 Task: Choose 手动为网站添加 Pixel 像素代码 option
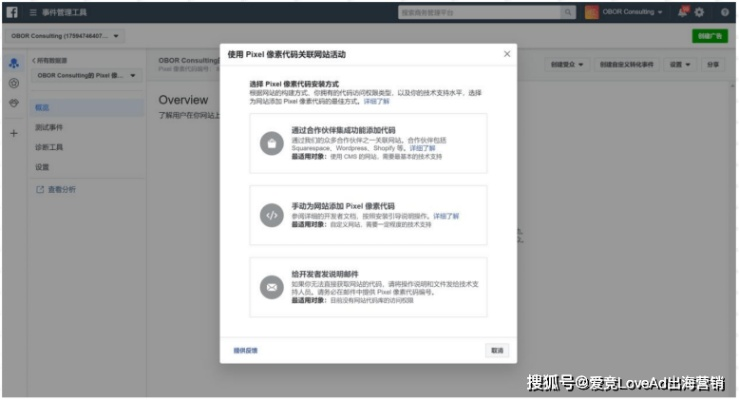[x=368, y=215]
